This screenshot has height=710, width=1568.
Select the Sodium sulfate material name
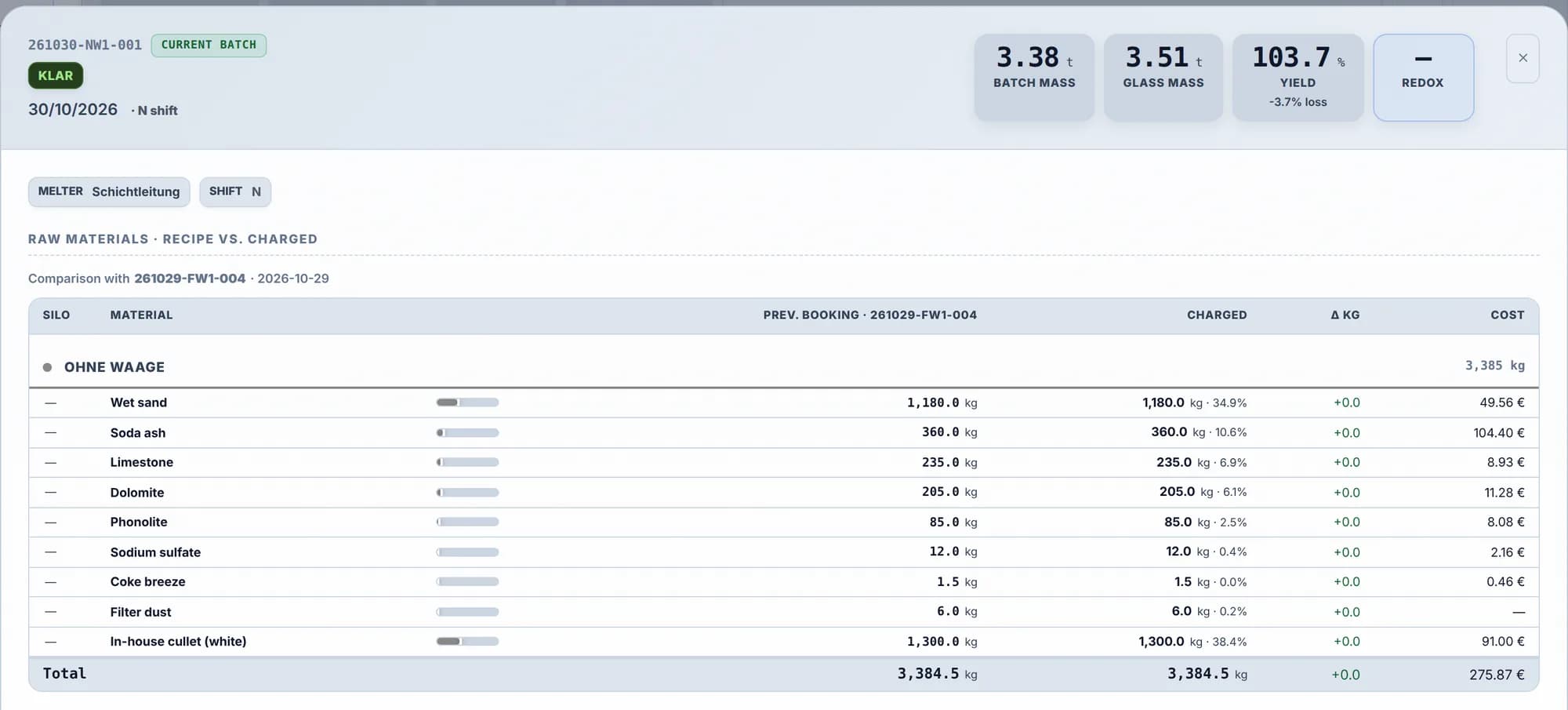coord(155,552)
